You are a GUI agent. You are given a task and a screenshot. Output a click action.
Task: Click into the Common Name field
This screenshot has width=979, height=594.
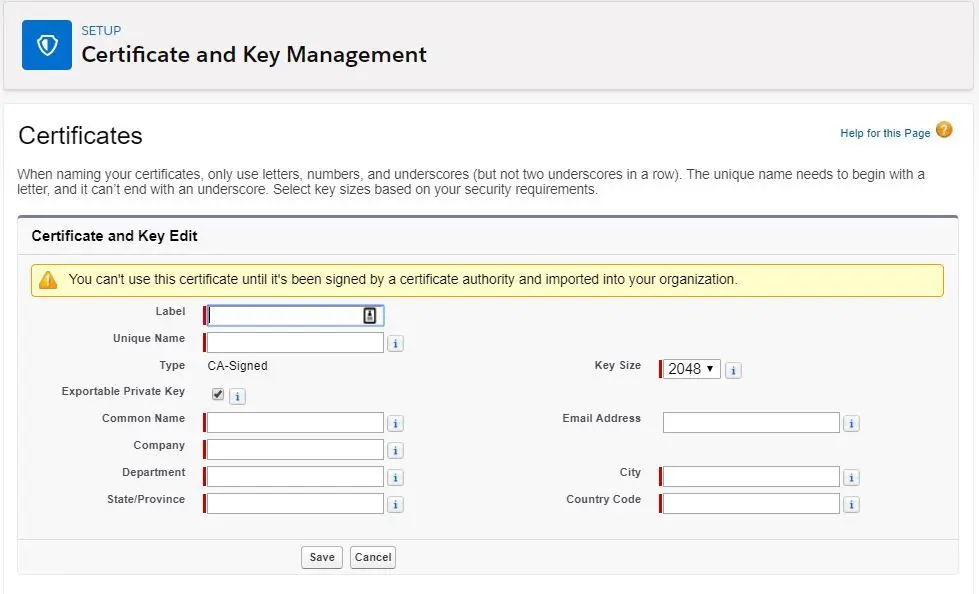[295, 422]
